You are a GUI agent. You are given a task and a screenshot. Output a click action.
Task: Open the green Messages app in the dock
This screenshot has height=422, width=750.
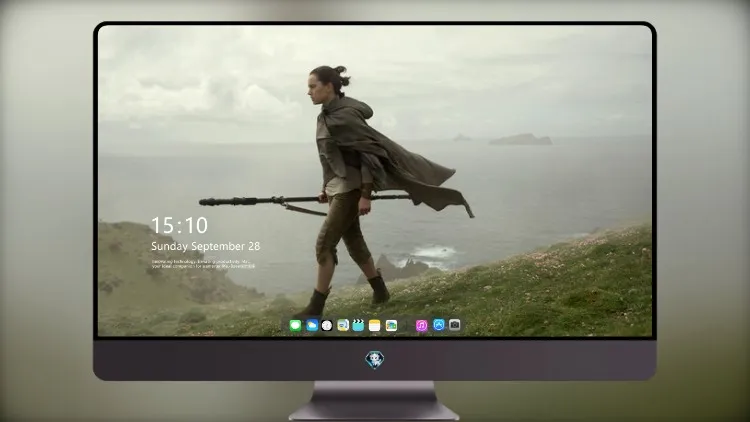tap(296, 326)
